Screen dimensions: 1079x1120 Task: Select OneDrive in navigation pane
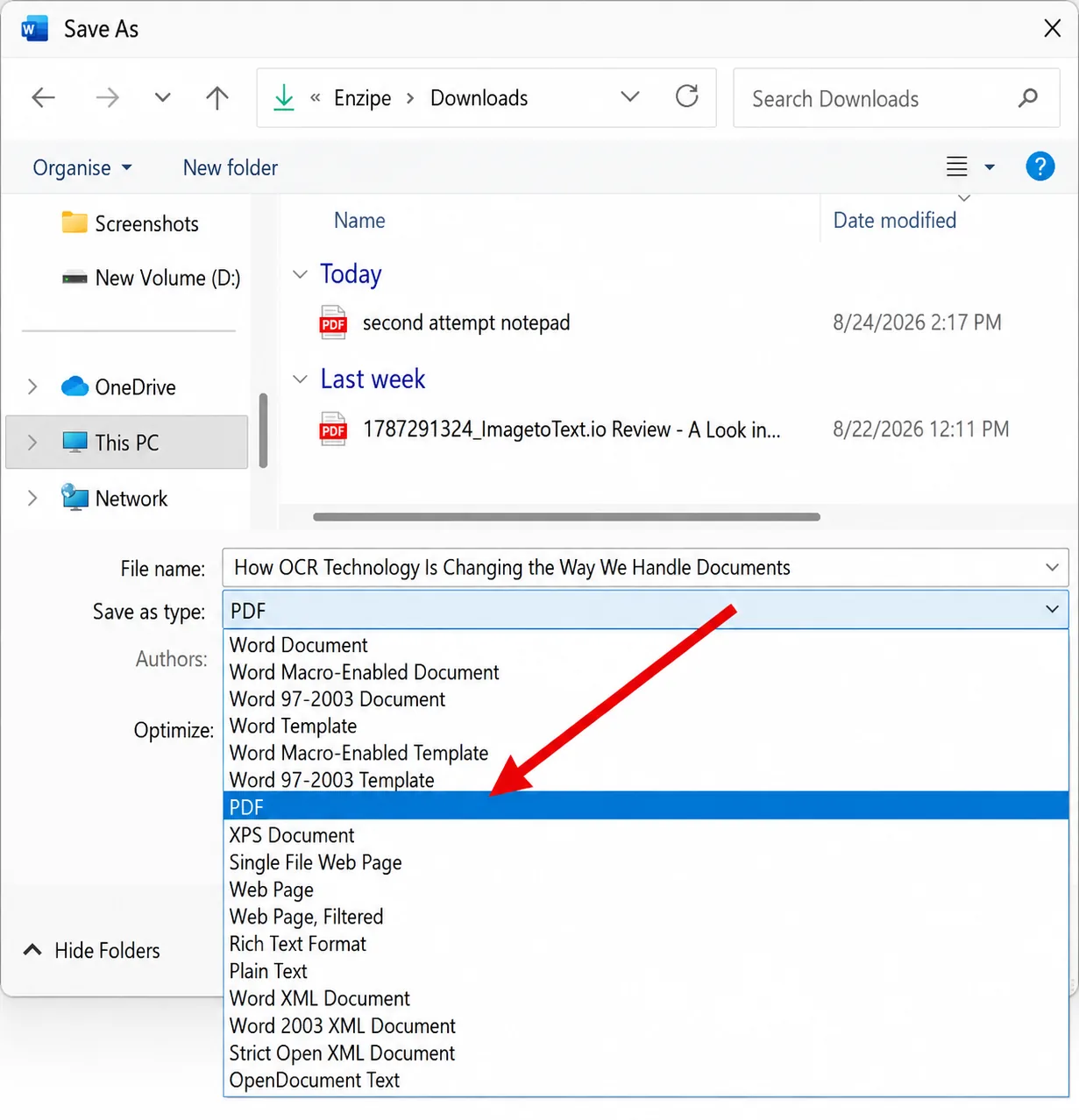118,386
